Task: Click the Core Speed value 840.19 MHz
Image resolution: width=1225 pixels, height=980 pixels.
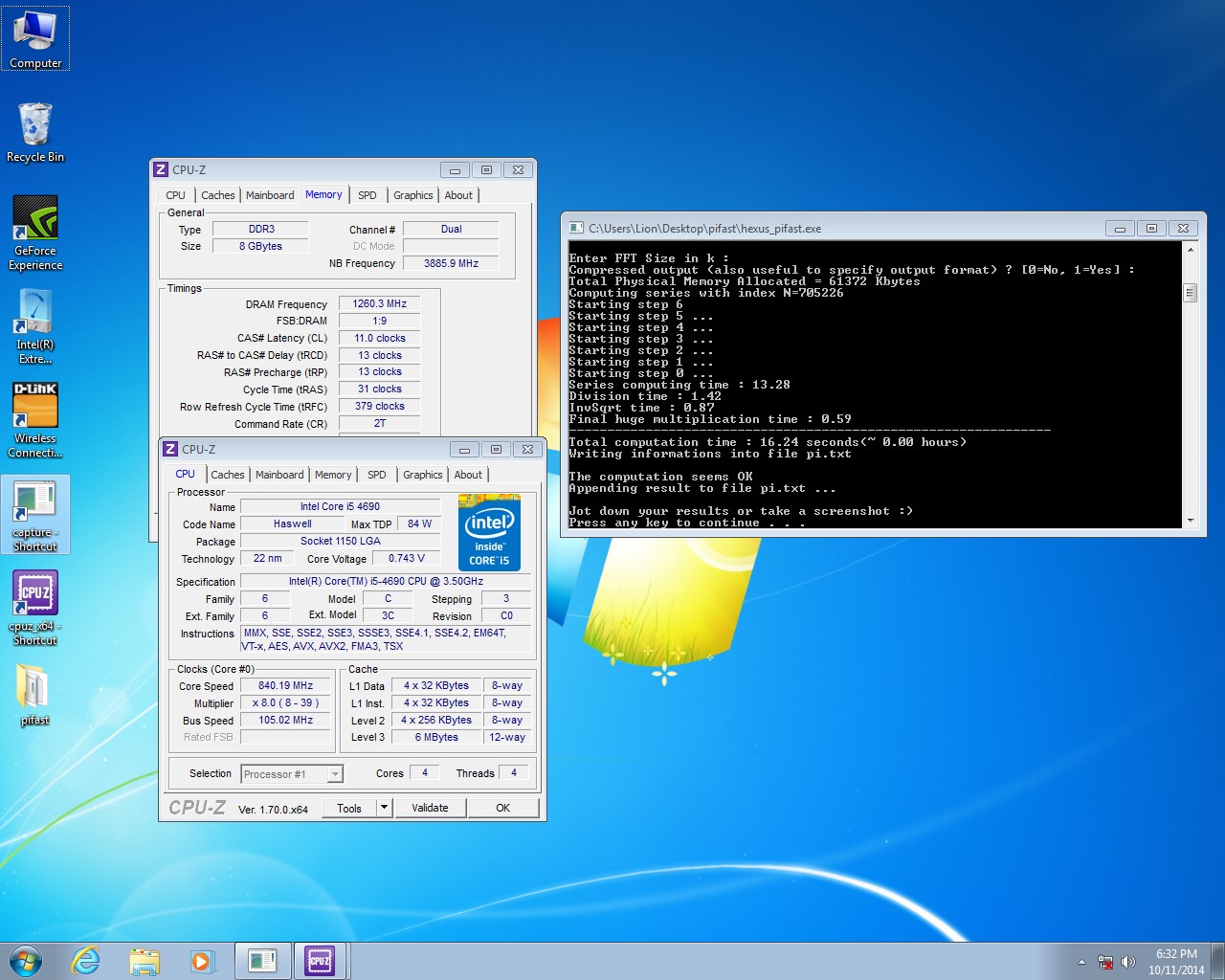Action: coord(285,685)
